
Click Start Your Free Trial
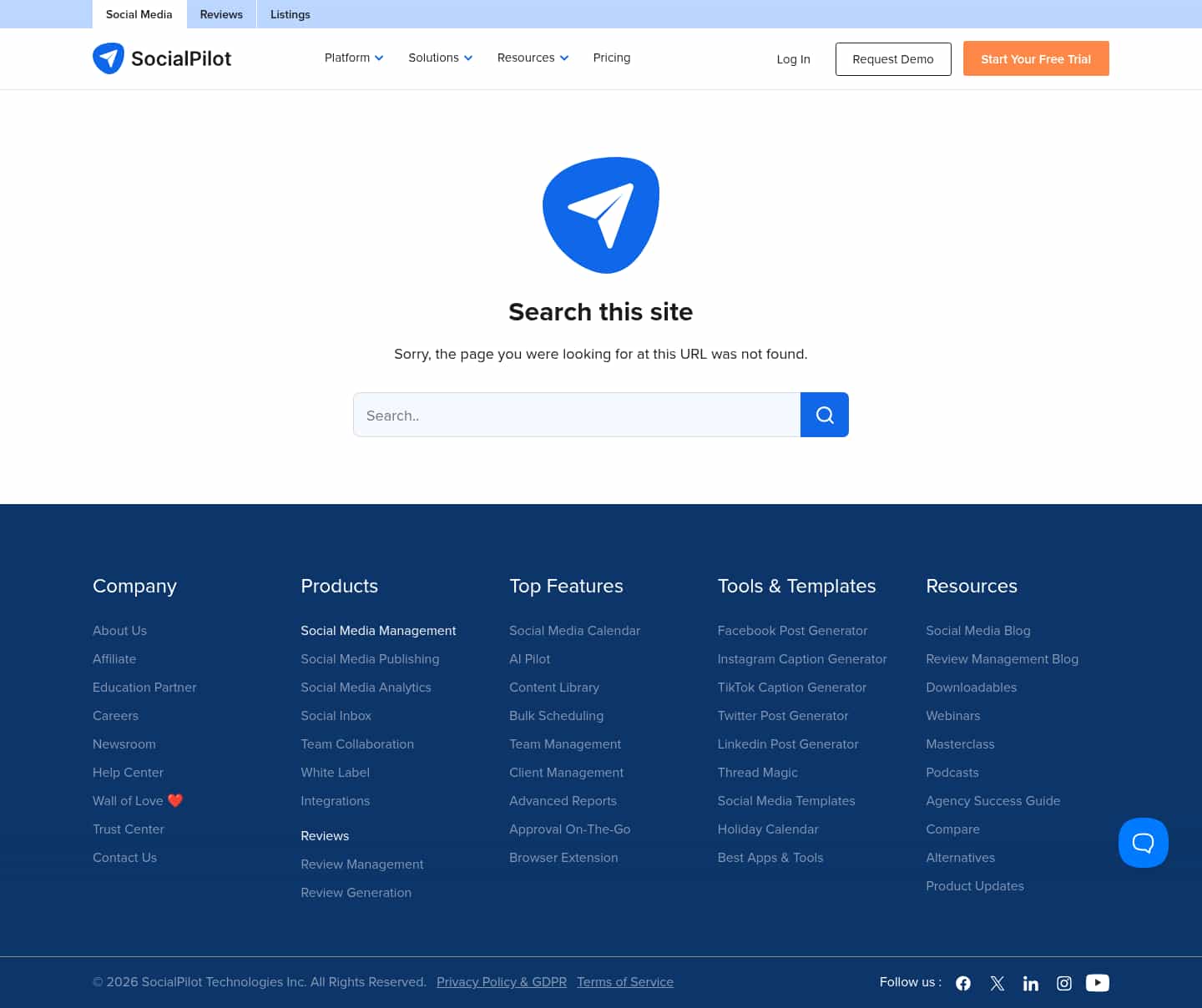point(1036,58)
